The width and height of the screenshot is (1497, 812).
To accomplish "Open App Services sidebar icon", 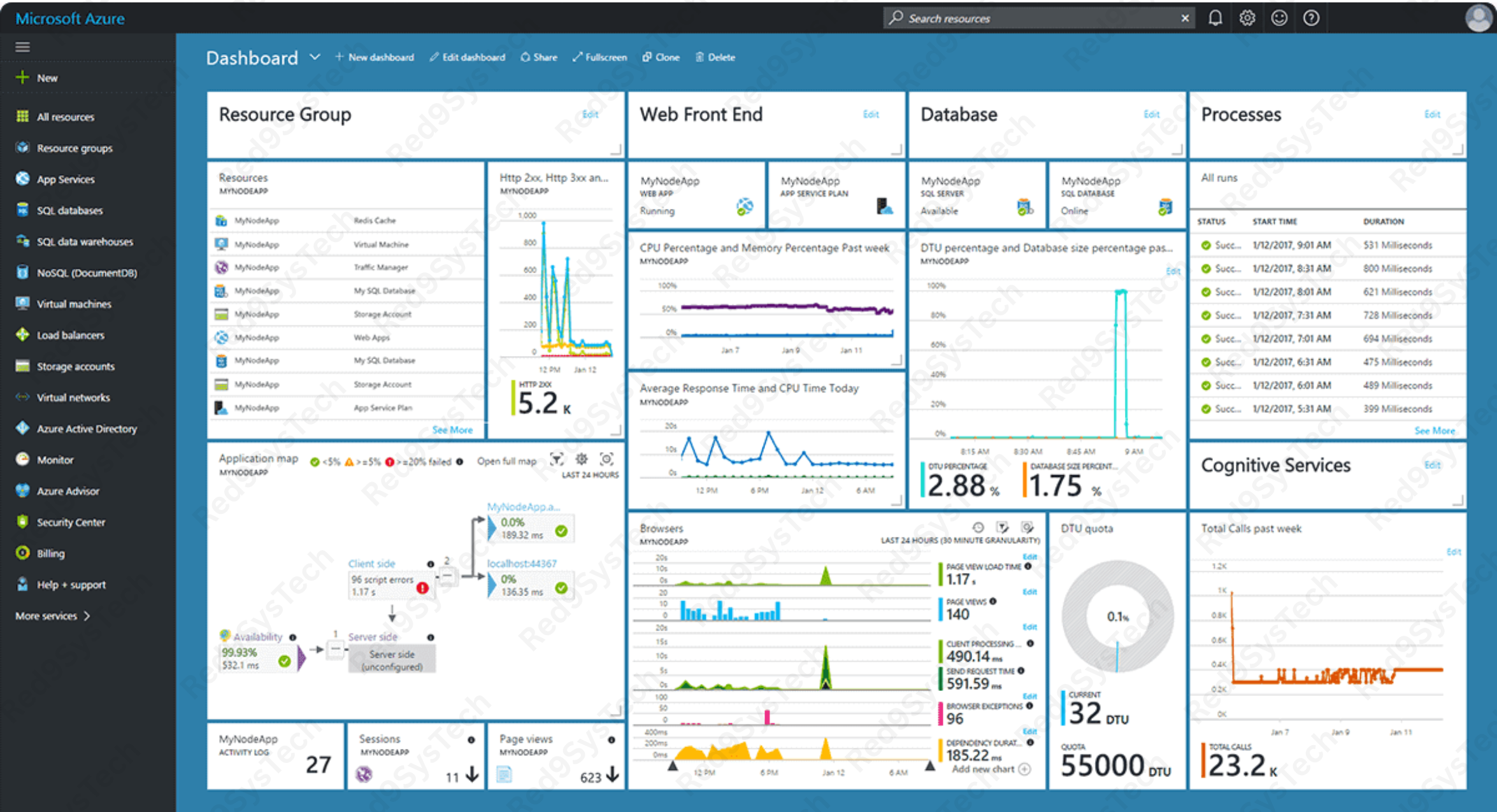I will (x=22, y=178).
